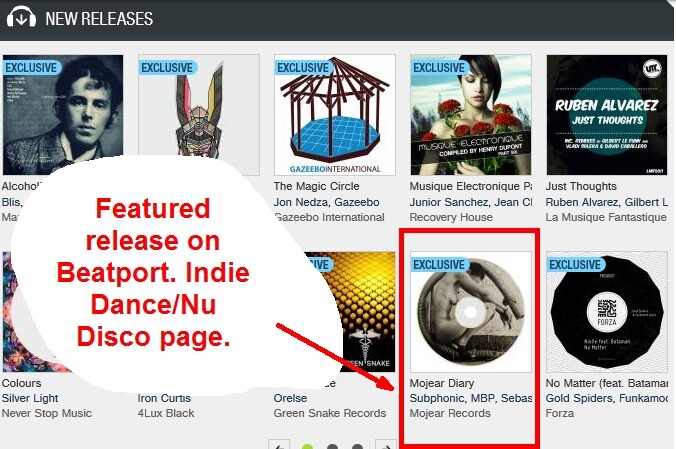Go to previous page of new releases
The height and width of the screenshot is (449, 676).
pos(279,444)
